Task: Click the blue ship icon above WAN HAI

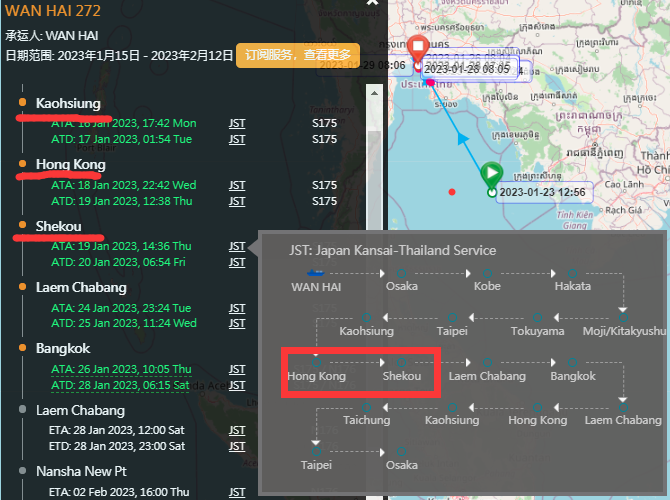Action: (x=316, y=273)
